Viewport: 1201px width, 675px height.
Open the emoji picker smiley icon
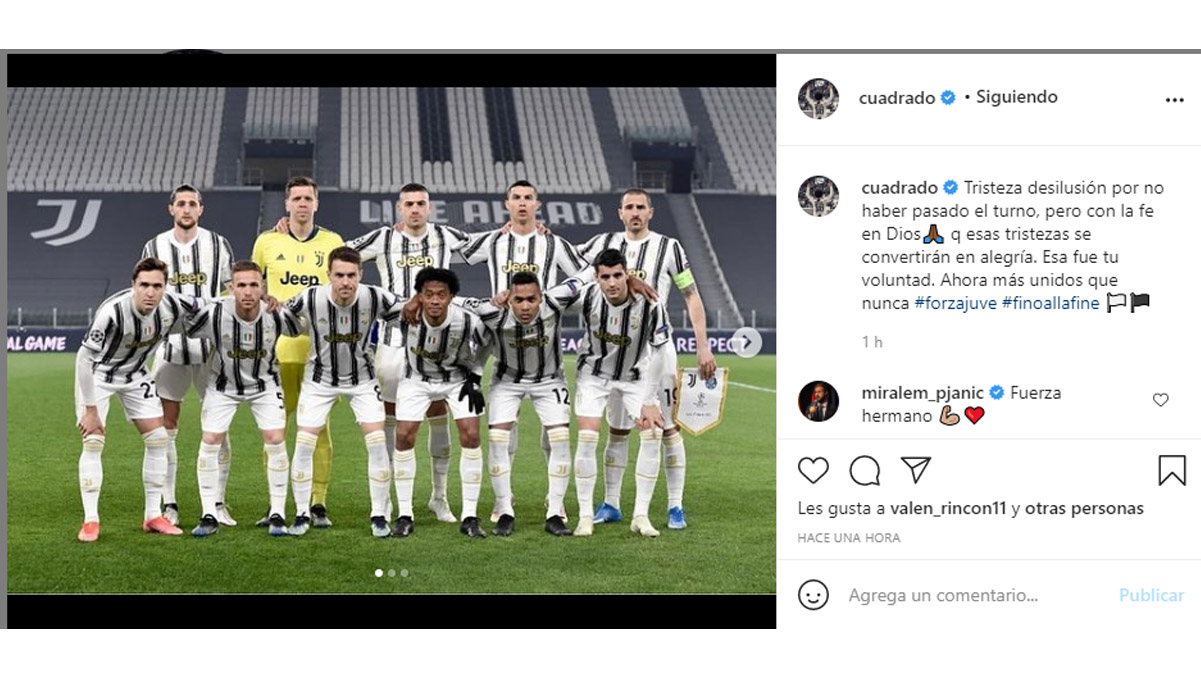coord(813,595)
